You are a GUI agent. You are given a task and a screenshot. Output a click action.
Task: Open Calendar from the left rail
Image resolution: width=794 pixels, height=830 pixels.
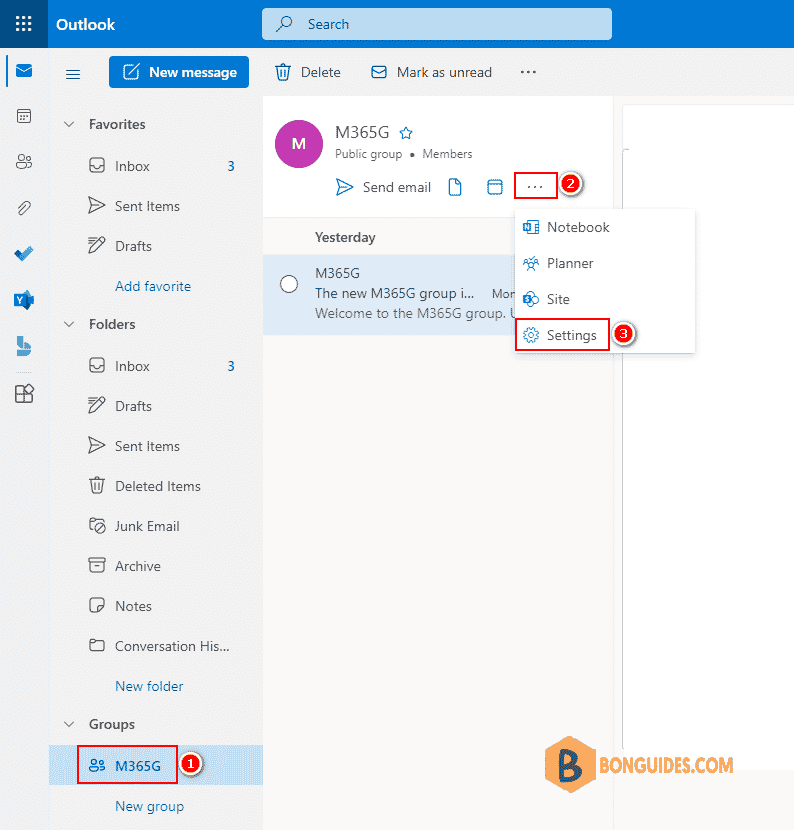pyautogui.click(x=24, y=116)
